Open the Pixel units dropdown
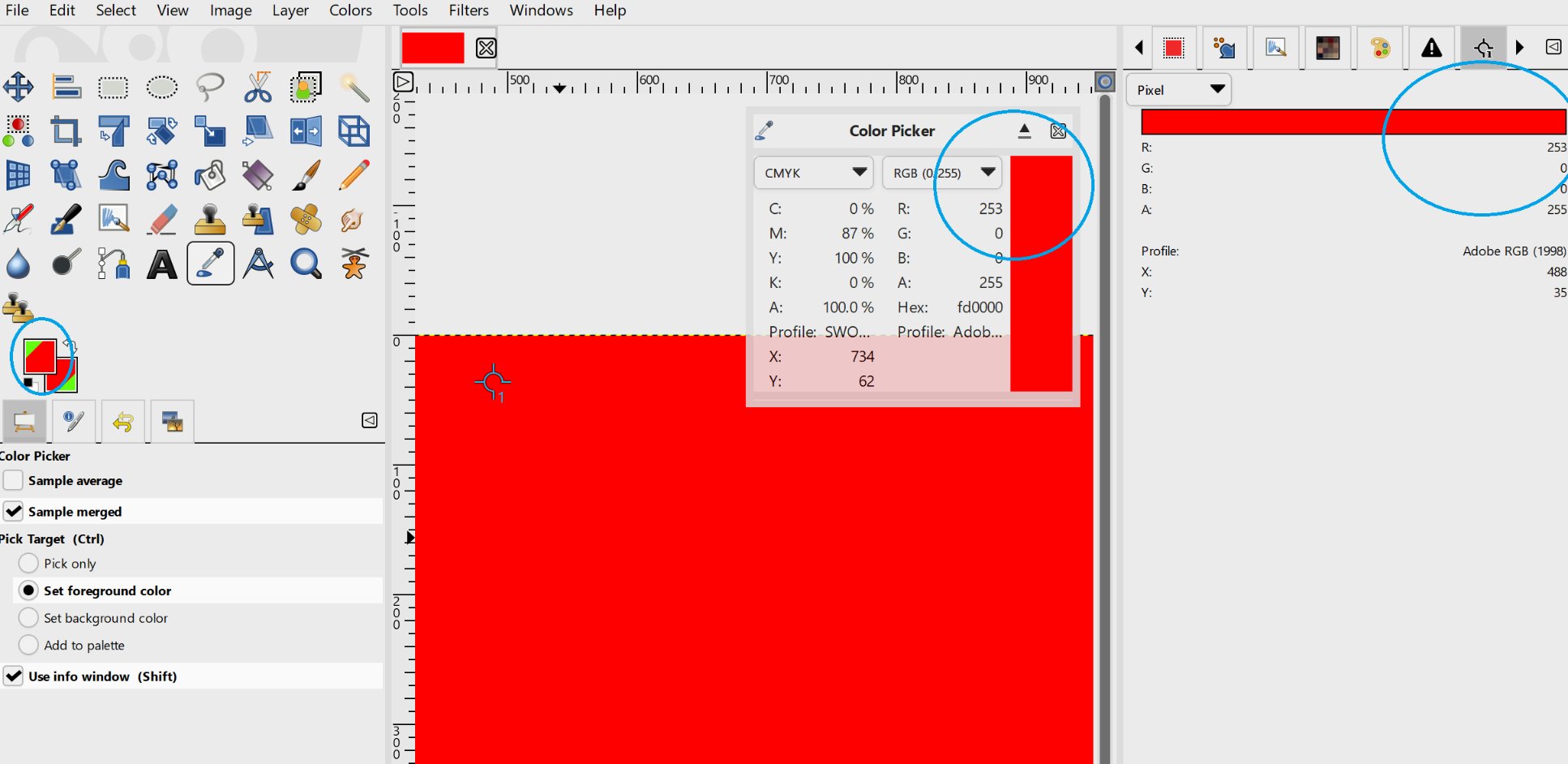The width and height of the screenshot is (1568, 764). 1177,89
